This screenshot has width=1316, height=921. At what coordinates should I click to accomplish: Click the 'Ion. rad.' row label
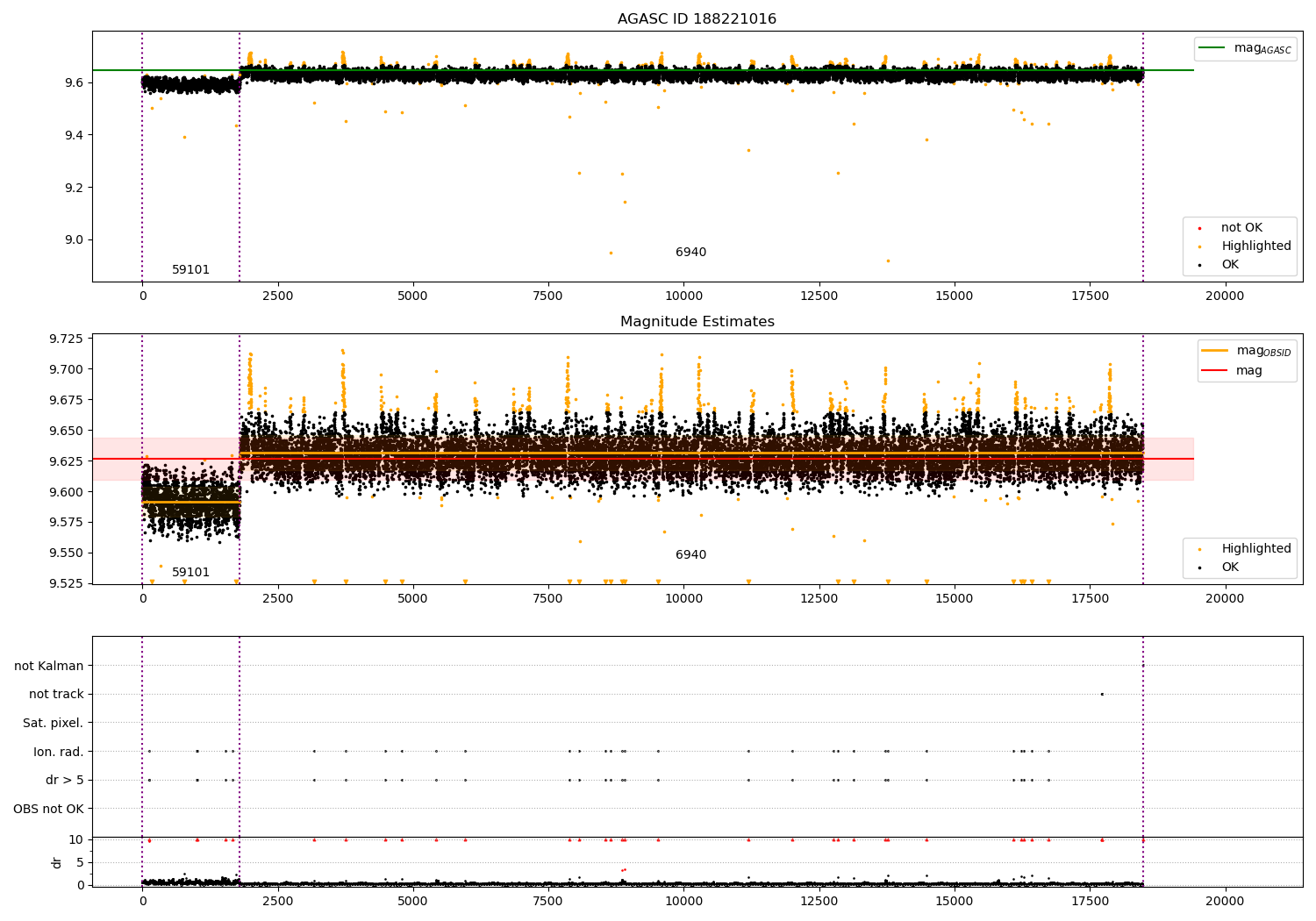coord(58,752)
